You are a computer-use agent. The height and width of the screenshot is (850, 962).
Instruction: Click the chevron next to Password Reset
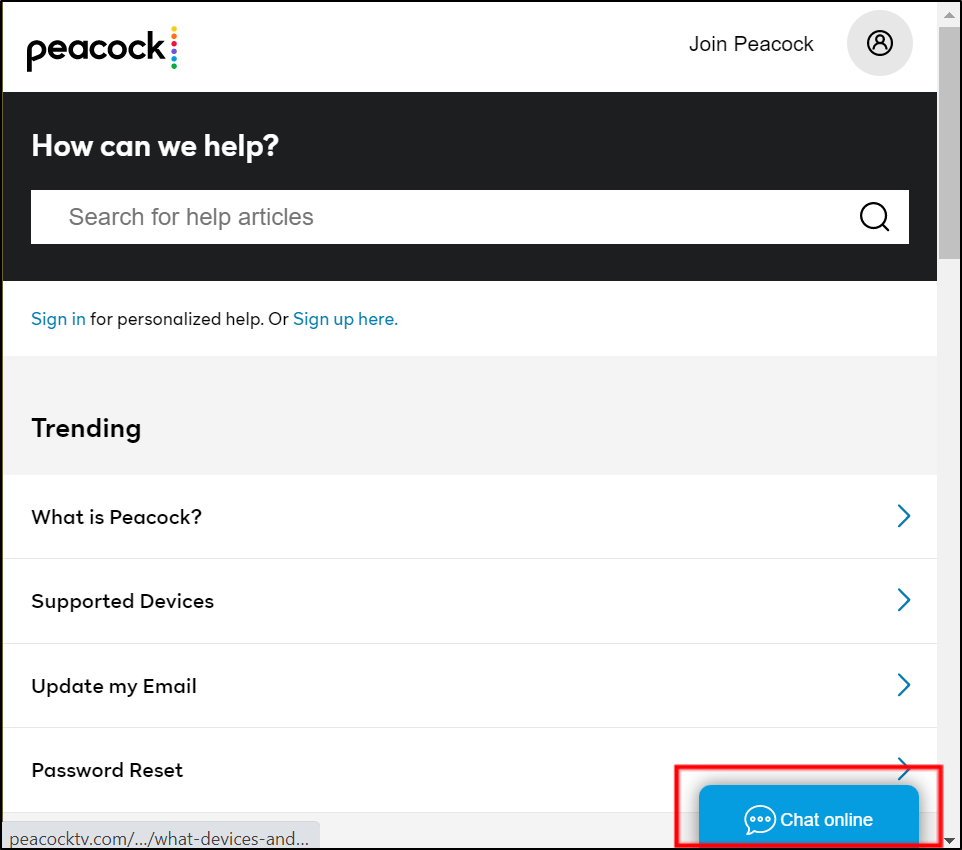click(x=903, y=768)
